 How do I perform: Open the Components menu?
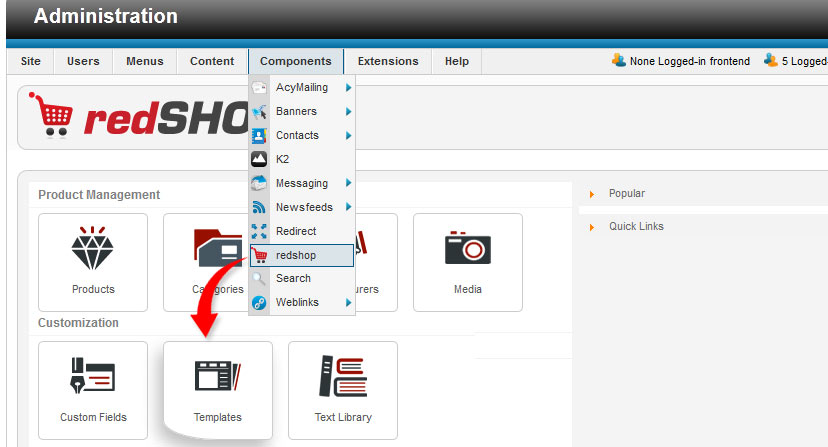click(x=296, y=61)
